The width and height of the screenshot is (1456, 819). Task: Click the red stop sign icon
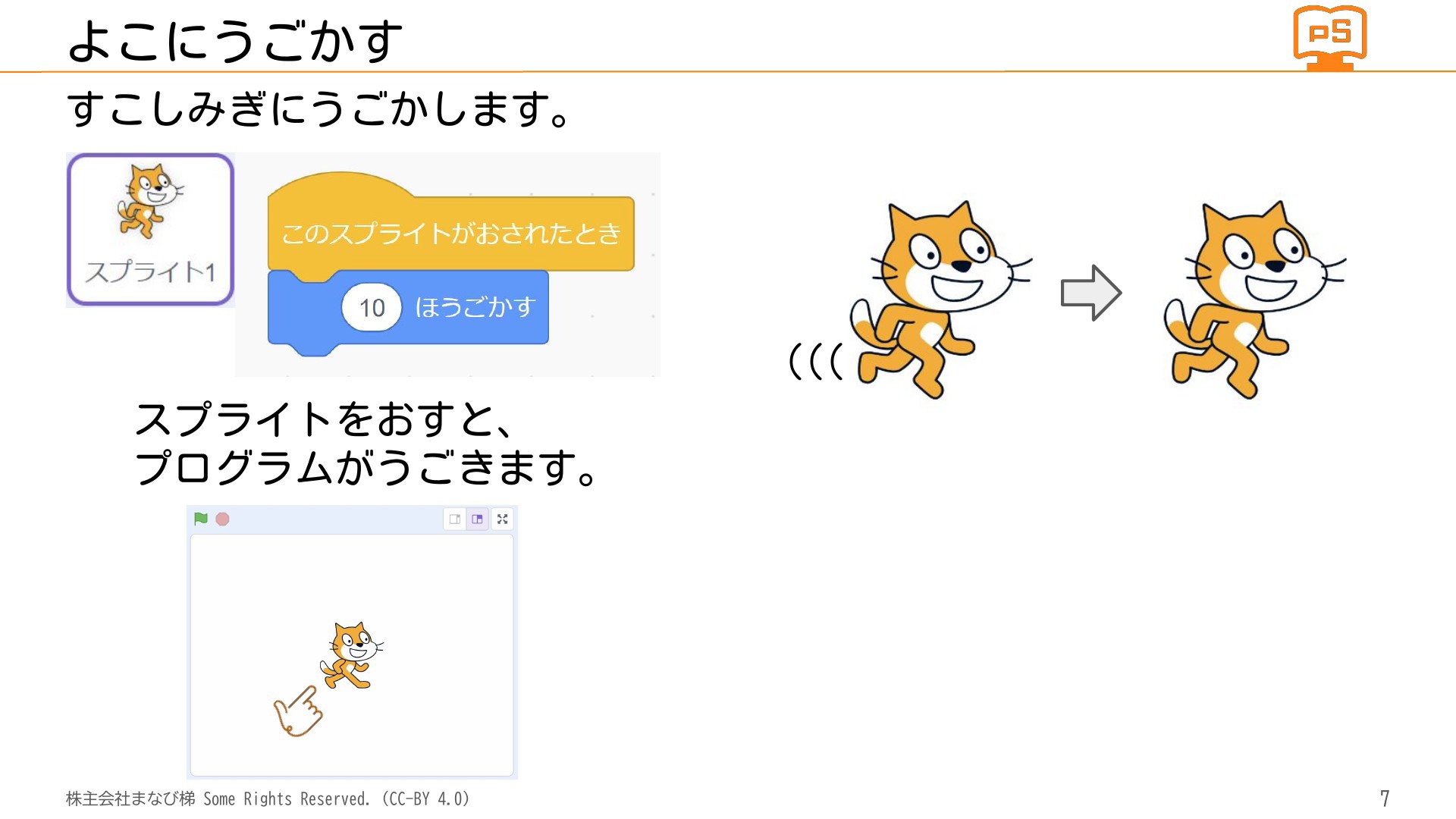pos(222,519)
